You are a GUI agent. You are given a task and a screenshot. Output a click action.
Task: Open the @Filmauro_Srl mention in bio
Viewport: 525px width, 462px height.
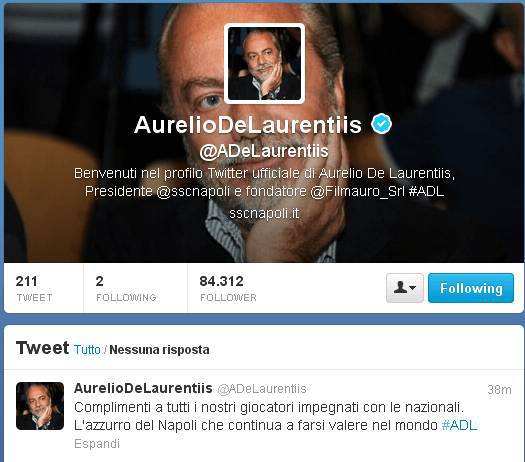358,191
